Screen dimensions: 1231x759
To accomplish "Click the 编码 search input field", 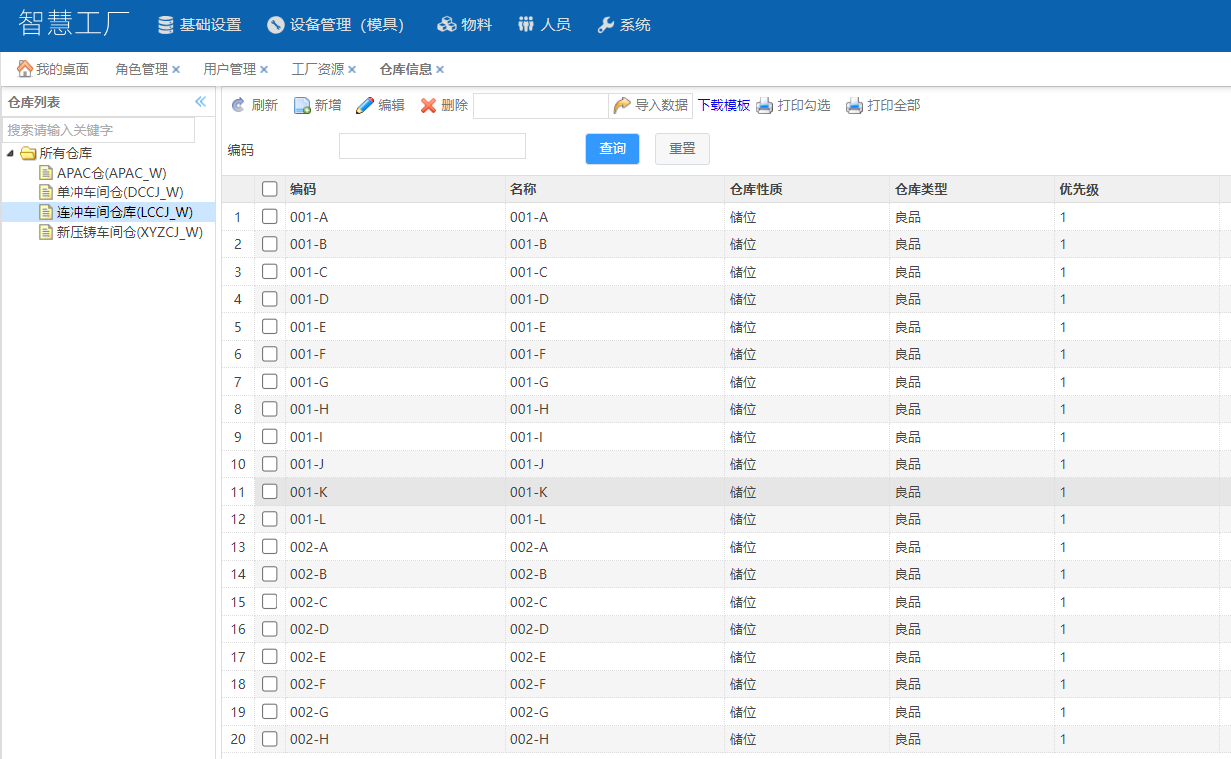I will coord(432,146).
